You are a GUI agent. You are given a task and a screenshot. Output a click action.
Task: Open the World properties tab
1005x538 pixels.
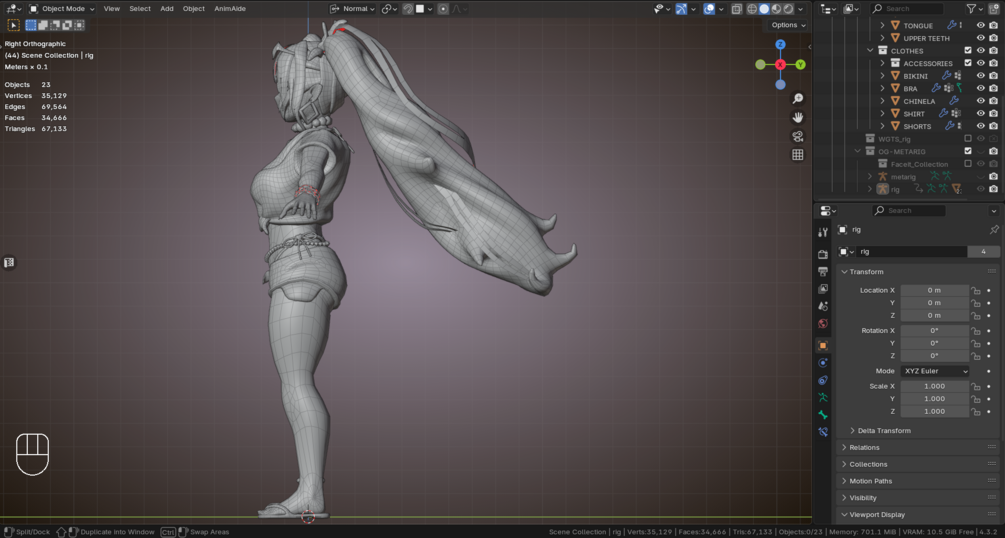point(823,323)
